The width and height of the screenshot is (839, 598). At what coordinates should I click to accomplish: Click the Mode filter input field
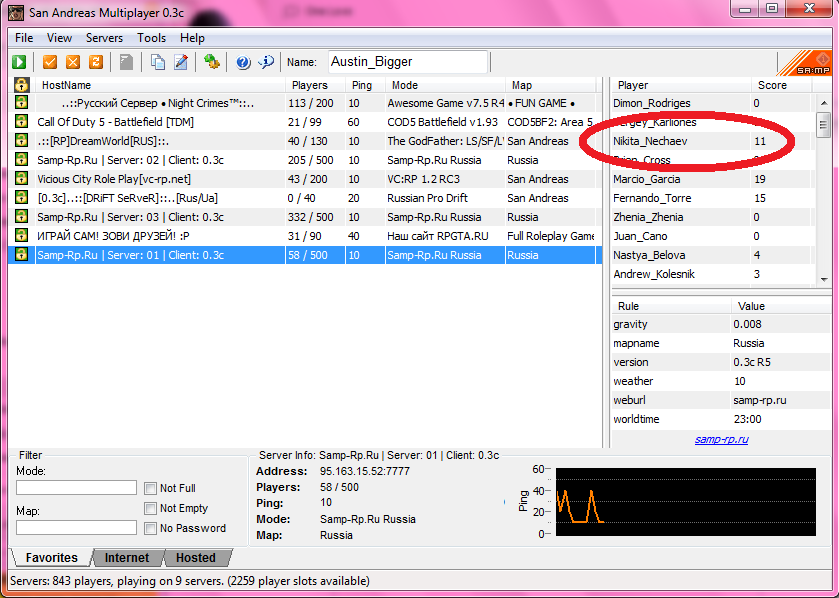tap(77, 488)
